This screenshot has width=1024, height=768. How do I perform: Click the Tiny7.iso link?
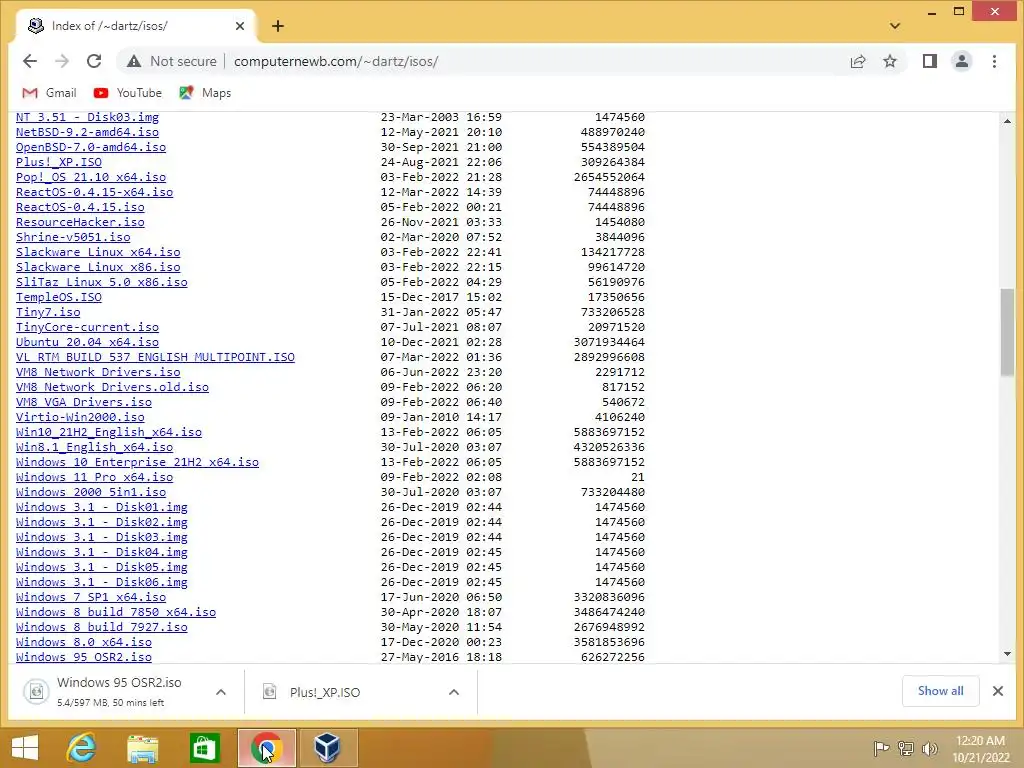tap(48, 312)
